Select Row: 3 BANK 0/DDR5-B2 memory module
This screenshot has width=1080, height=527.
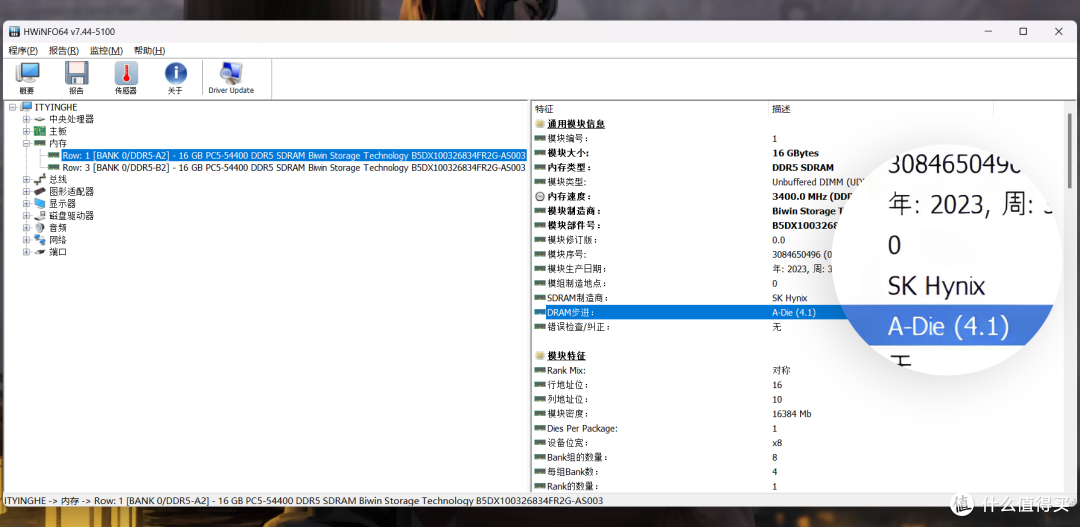(294, 167)
